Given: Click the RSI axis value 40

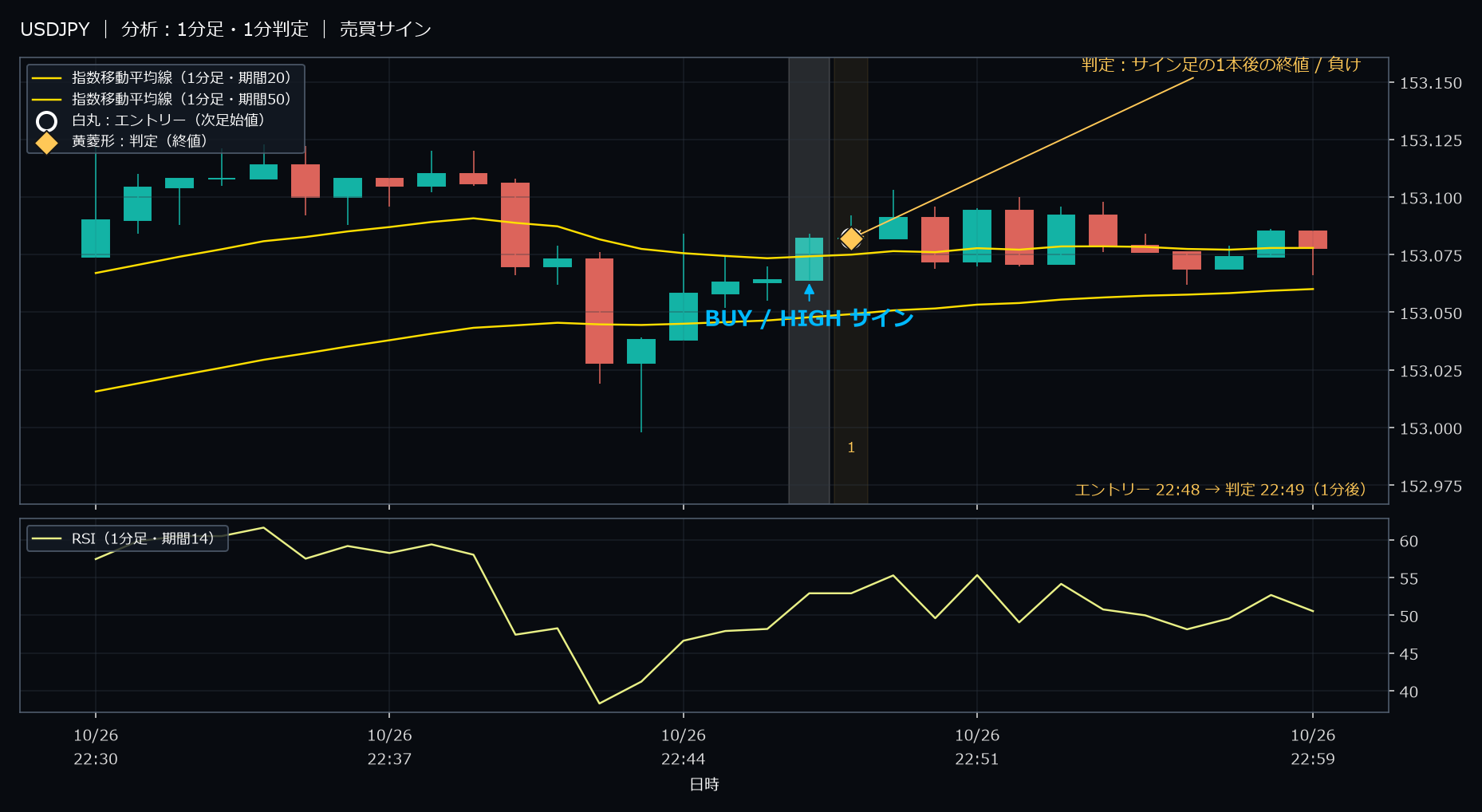Looking at the screenshot, I should pos(1409,692).
